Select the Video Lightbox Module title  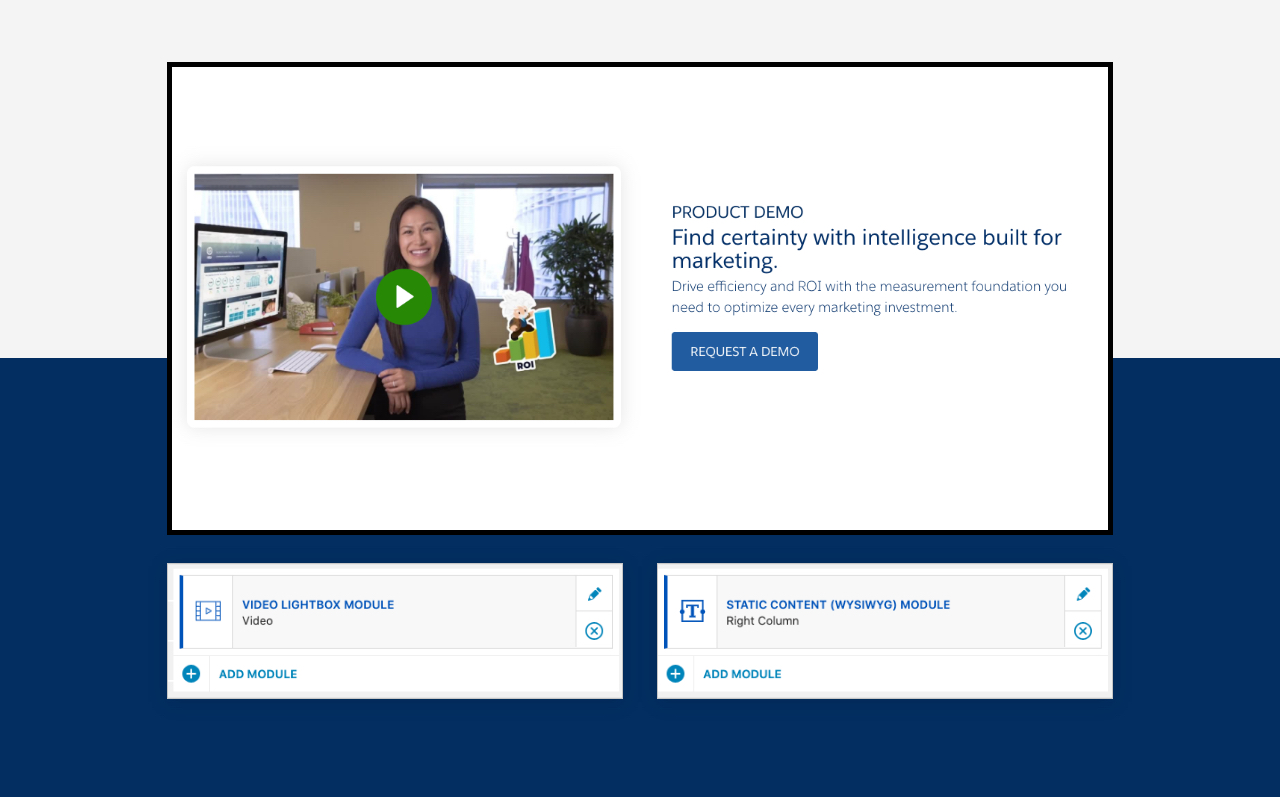click(318, 605)
